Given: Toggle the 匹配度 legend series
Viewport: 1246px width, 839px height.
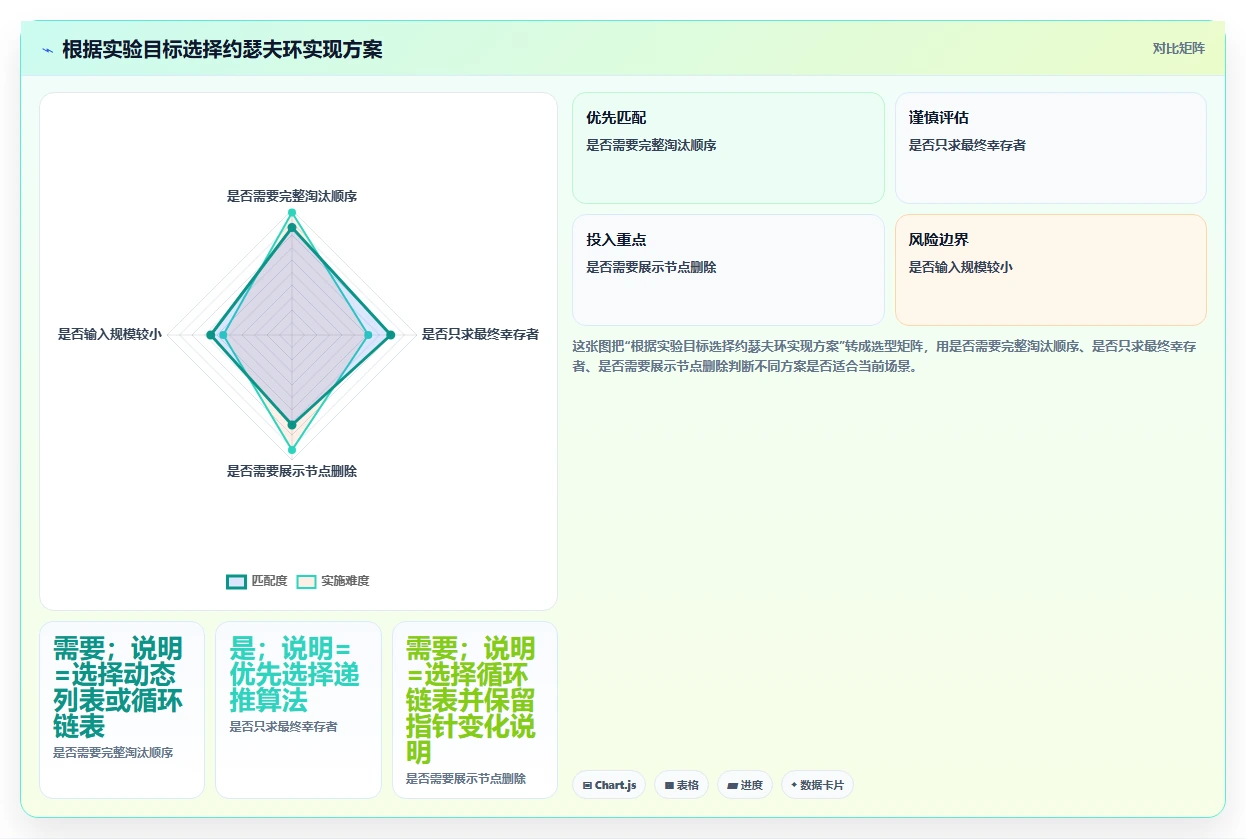Looking at the screenshot, I should point(257,581).
